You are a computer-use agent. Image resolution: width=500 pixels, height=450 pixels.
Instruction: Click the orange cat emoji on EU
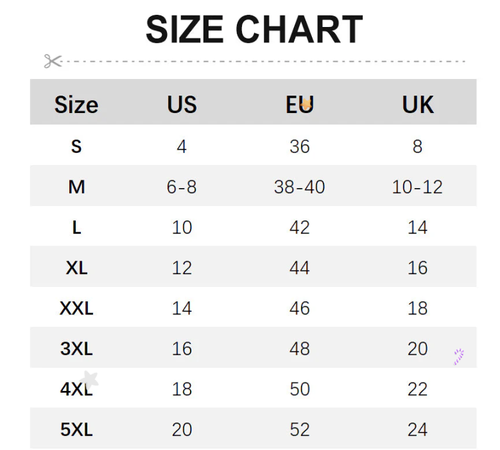click(306, 104)
